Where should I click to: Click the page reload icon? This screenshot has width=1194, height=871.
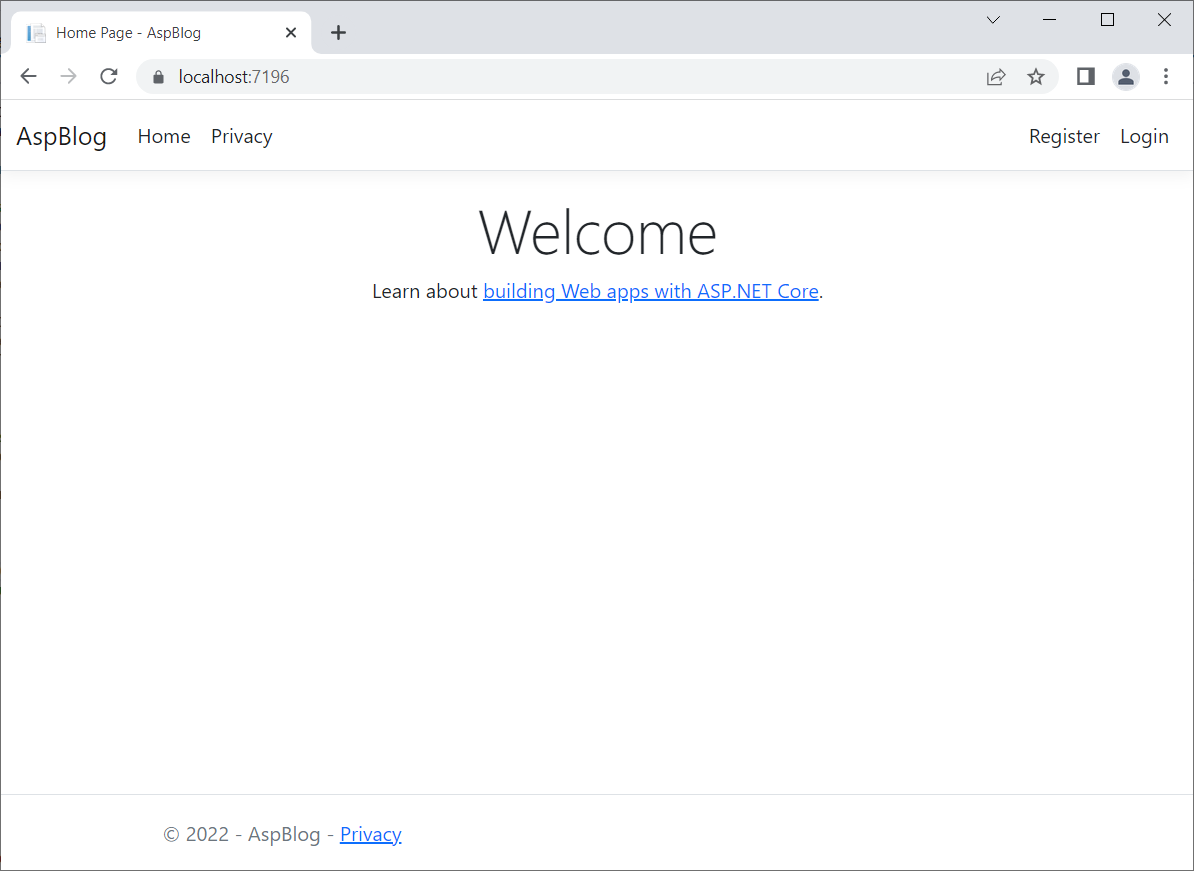click(x=108, y=76)
